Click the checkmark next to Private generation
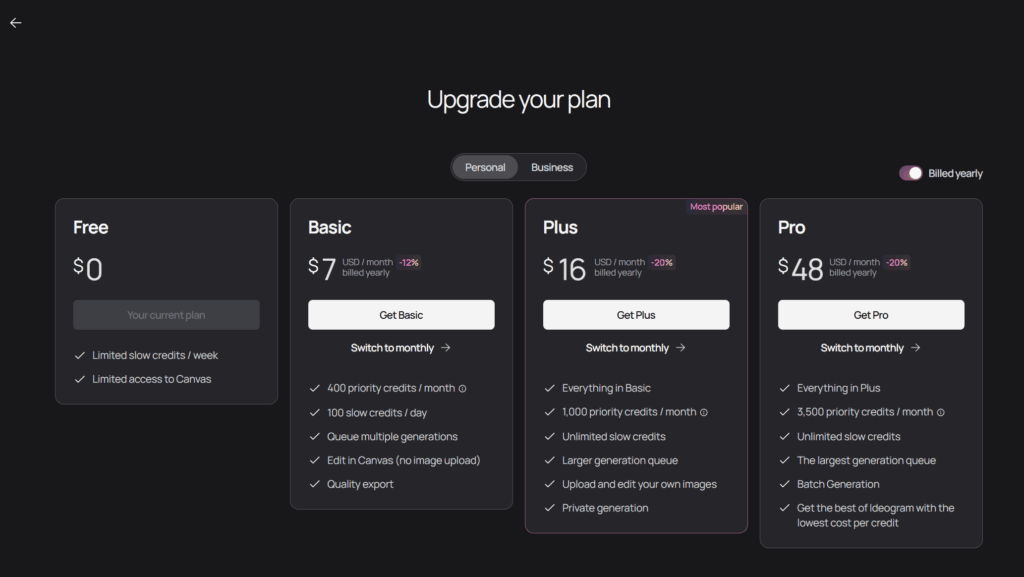Image resolution: width=1024 pixels, height=577 pixels. (549, 508)
